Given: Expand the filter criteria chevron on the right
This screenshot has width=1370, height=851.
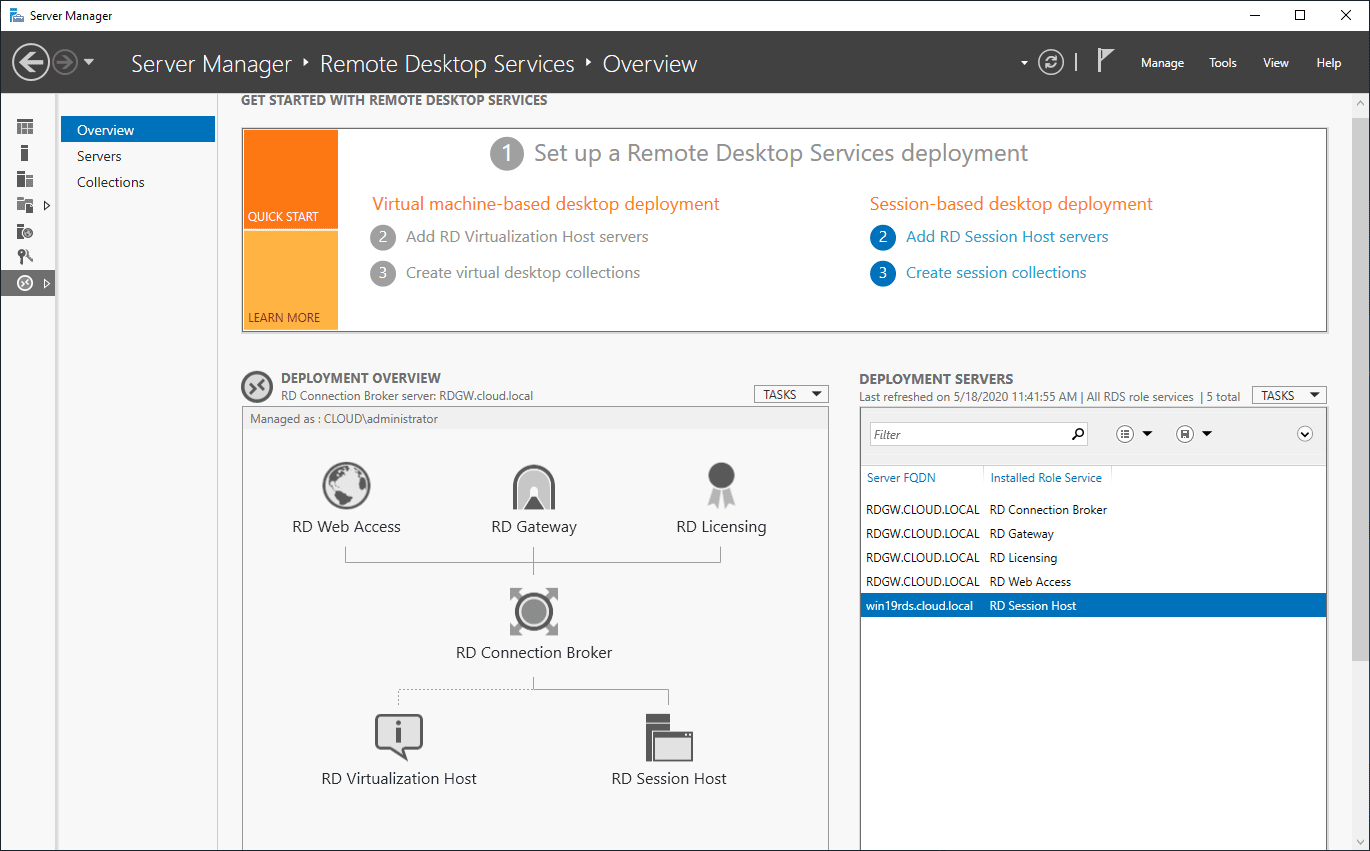Looking at the screenshot, I should point(1304,433).
